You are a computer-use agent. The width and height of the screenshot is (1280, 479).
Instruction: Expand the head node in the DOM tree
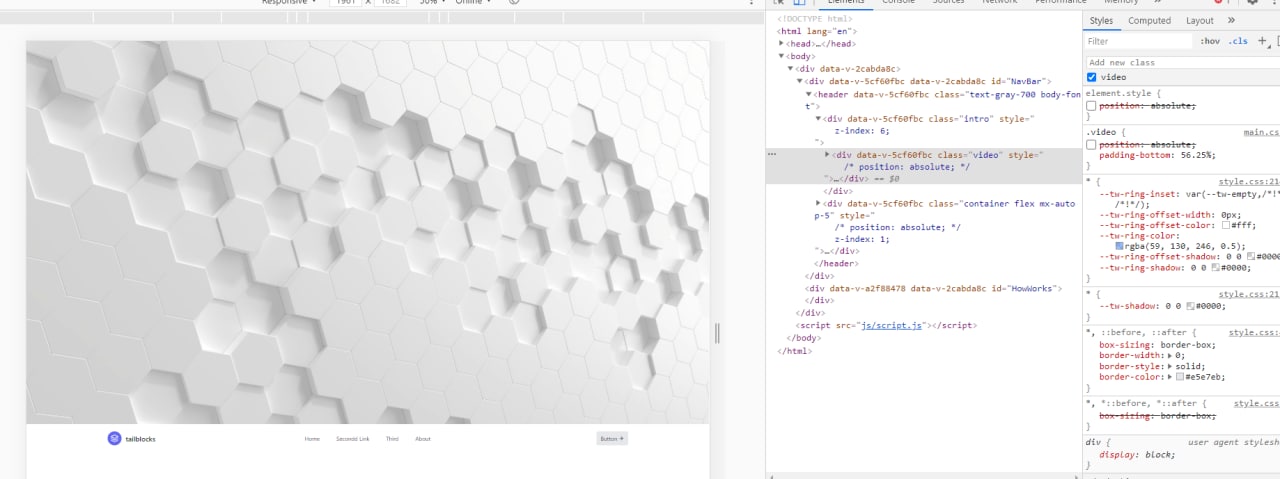pos(781,44)
